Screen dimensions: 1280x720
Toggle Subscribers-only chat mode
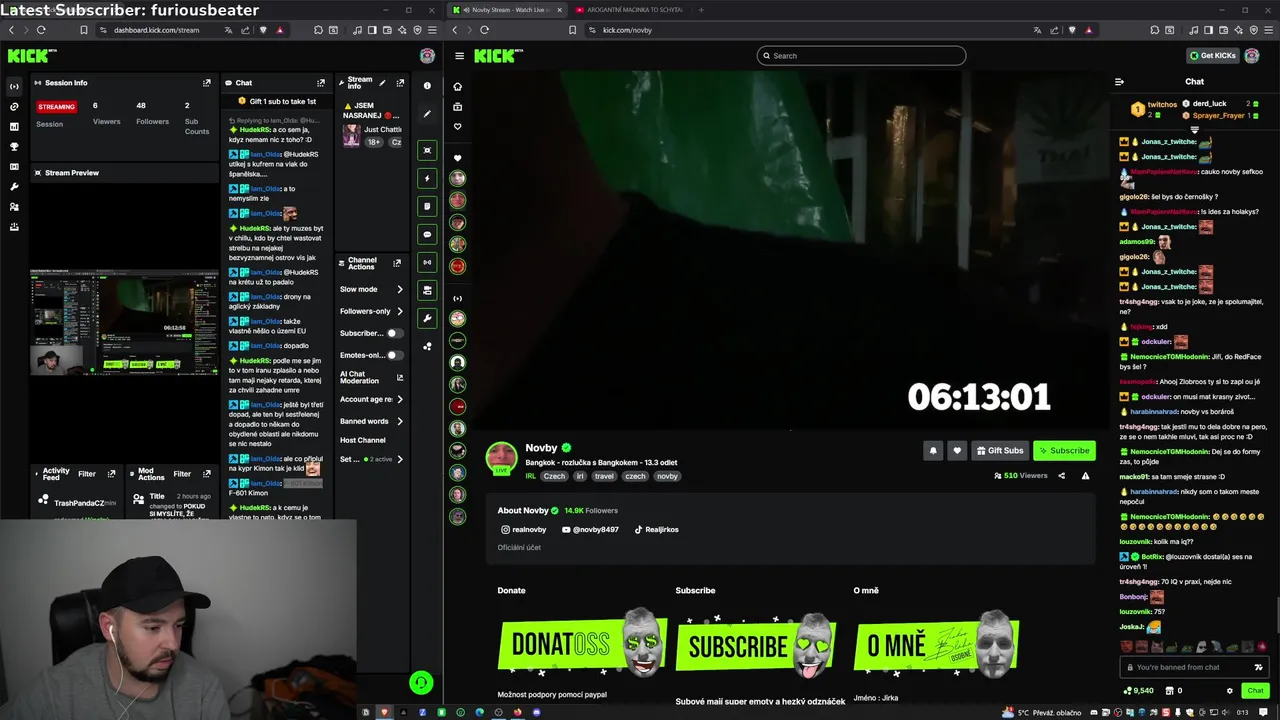[x=394, y=333]
